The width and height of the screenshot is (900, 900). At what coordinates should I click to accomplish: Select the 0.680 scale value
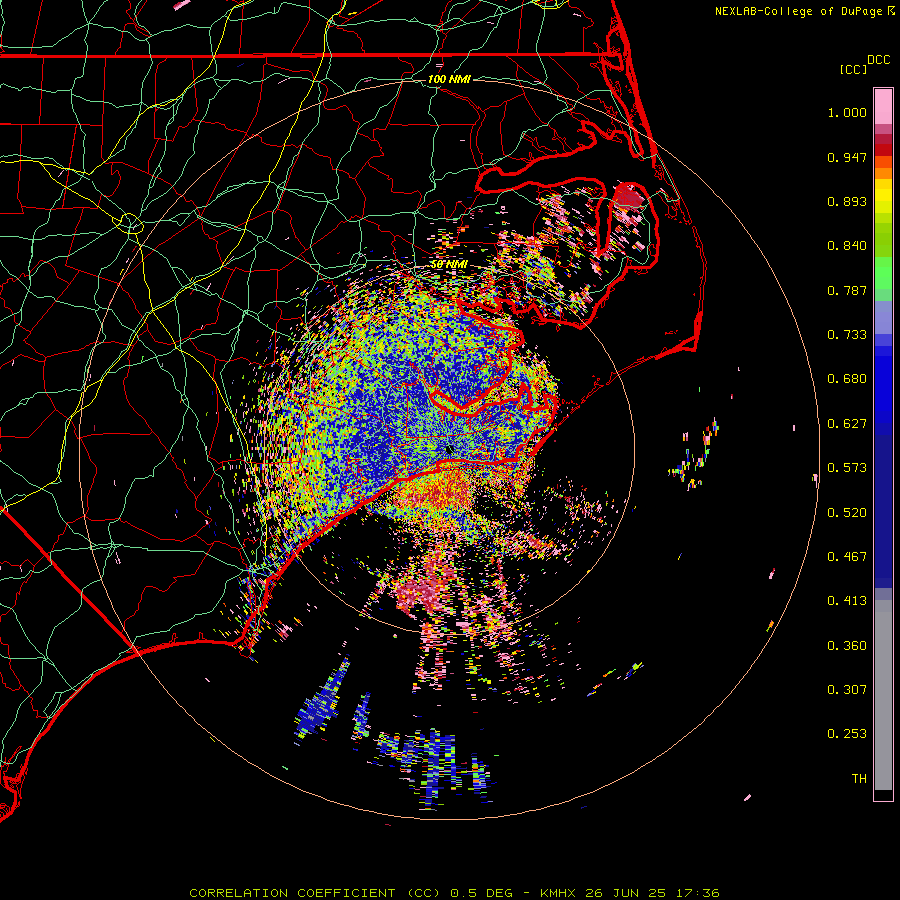847,379
